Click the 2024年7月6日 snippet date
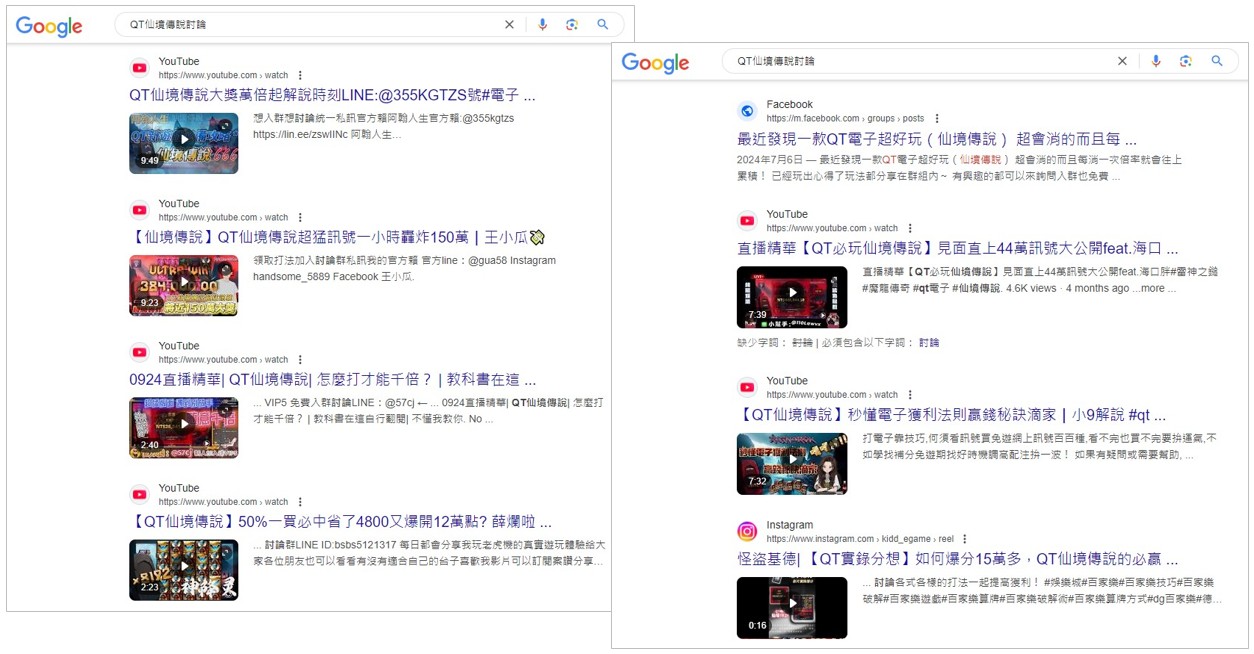The width and height of the screenshot is (1254, 654). pyautogui.click(x=770, y=160)
